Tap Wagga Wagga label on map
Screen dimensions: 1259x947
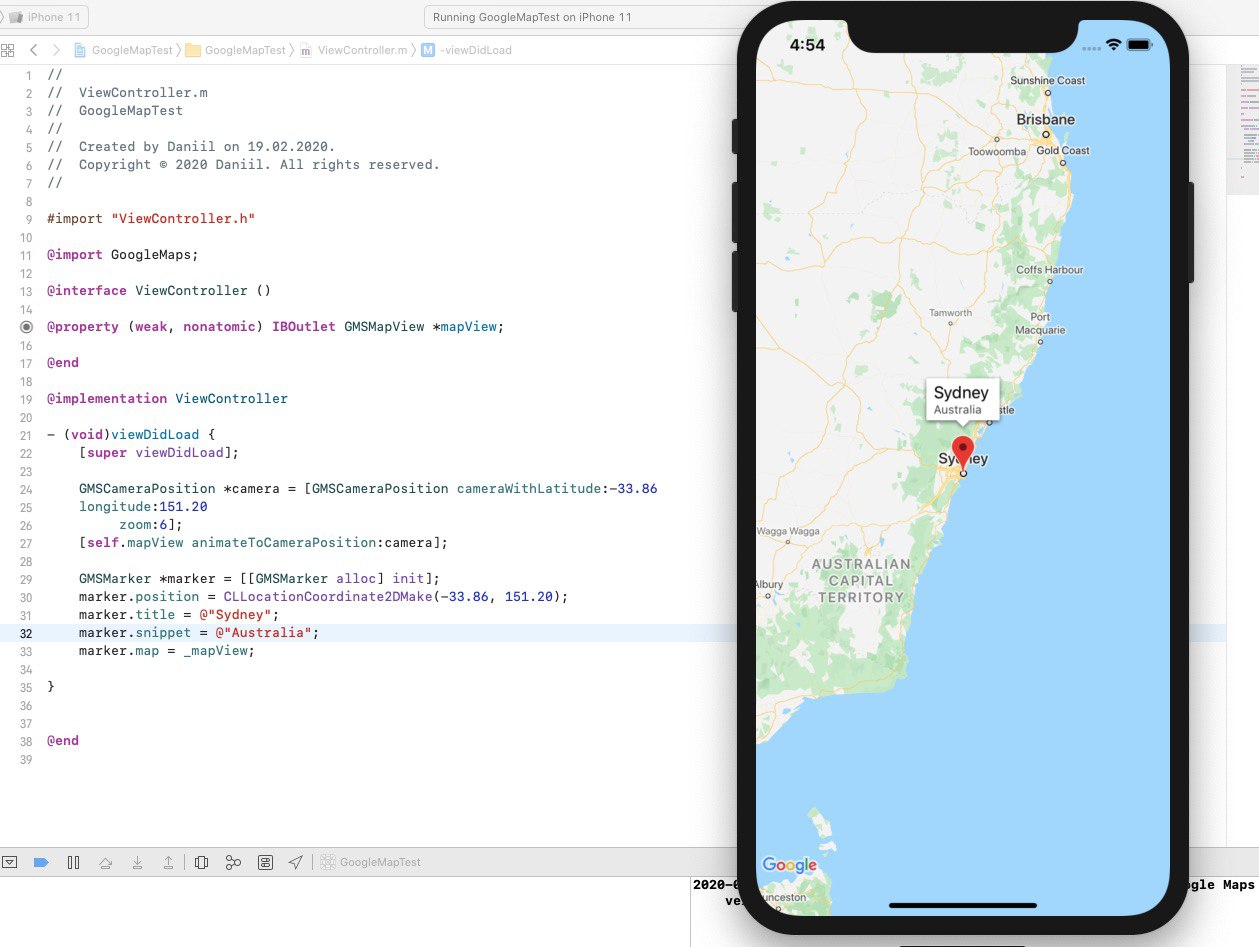tap(789, 531)
